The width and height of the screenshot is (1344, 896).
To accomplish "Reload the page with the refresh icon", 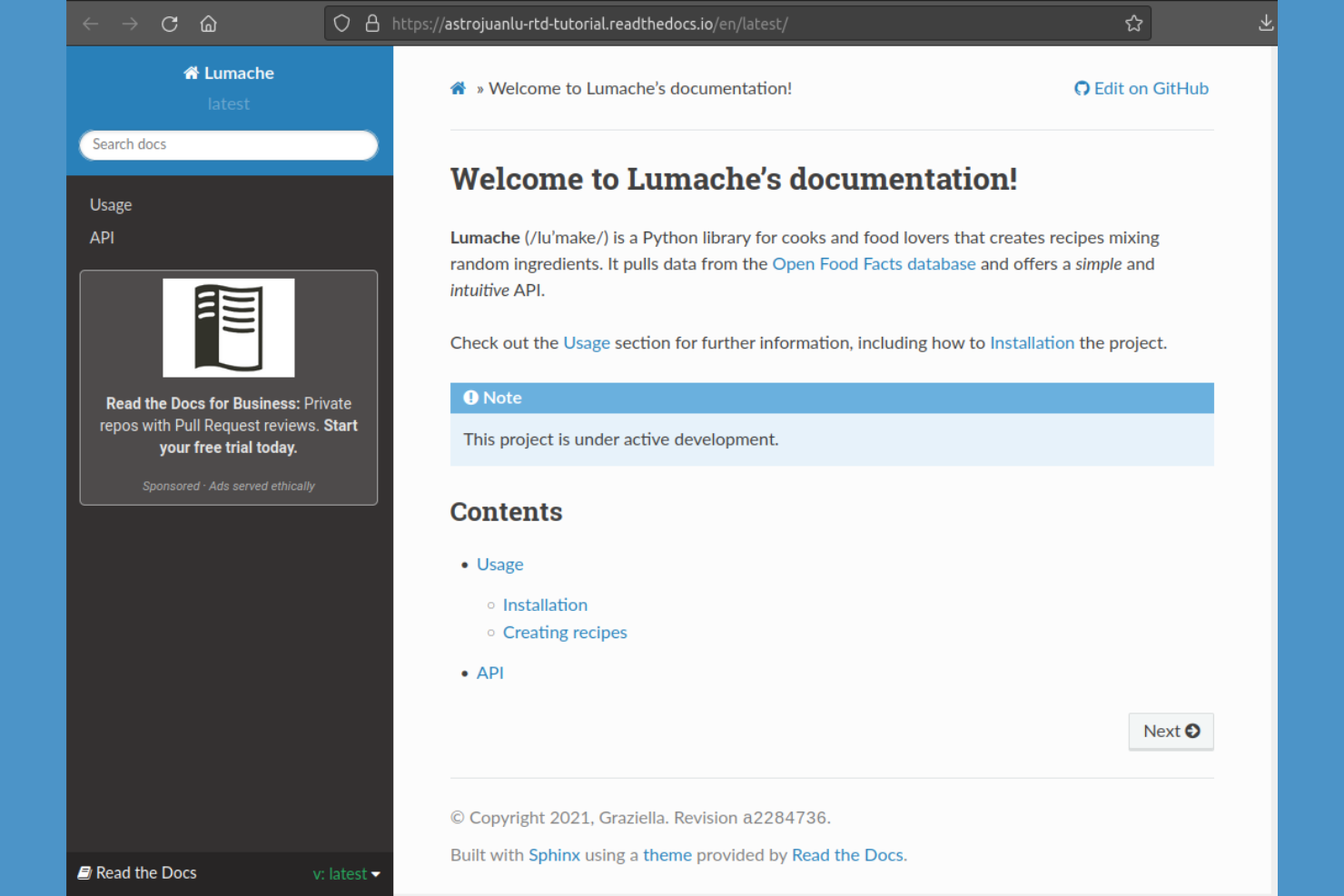I will click(x=169, y=24).
